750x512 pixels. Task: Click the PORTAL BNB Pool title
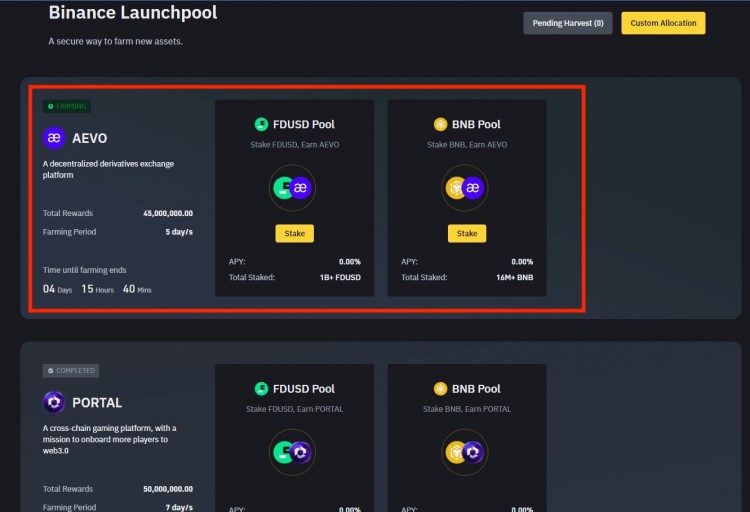point(476,389)
